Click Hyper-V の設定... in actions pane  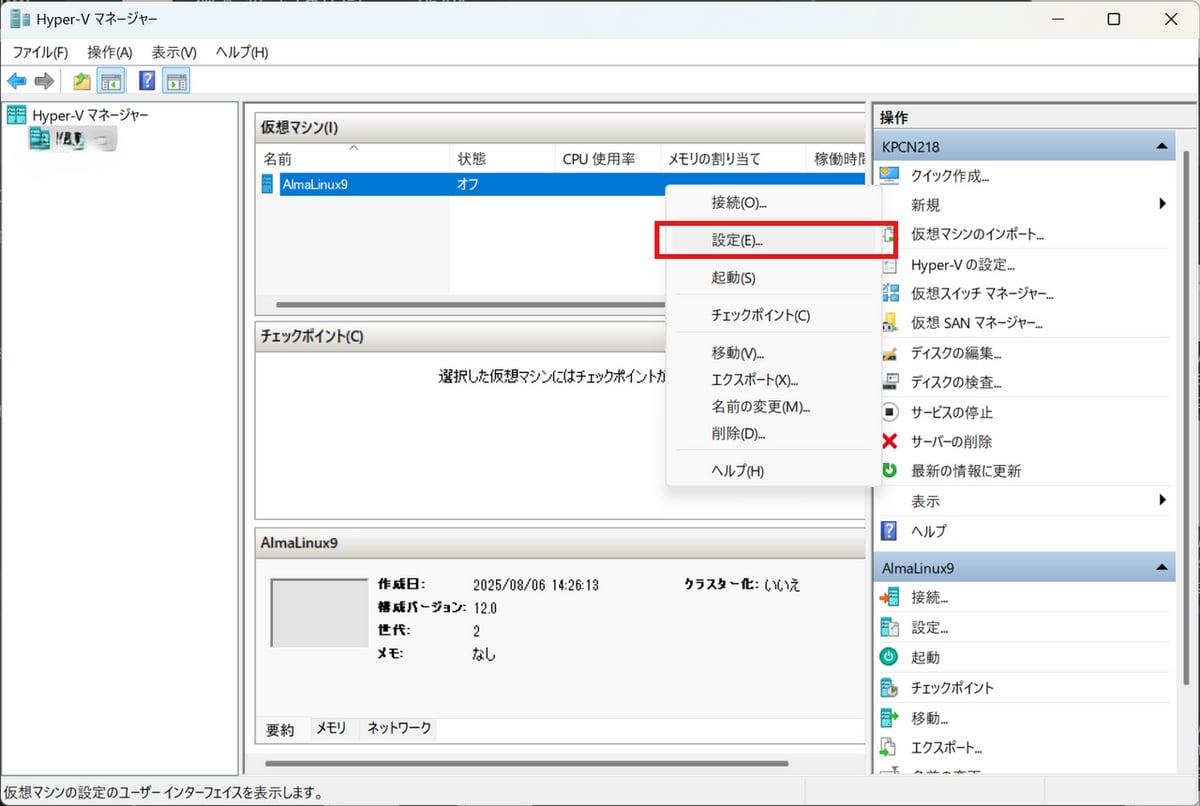[x=962, y=265]
